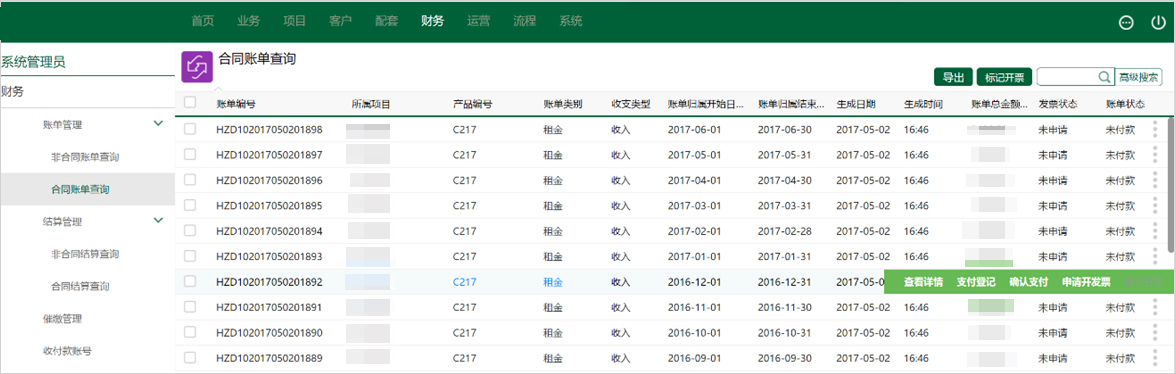The width and height of the screenshot is (1176, 374).
Task: Open the more options ellipsis icon in header
Action: [1126, 22]
